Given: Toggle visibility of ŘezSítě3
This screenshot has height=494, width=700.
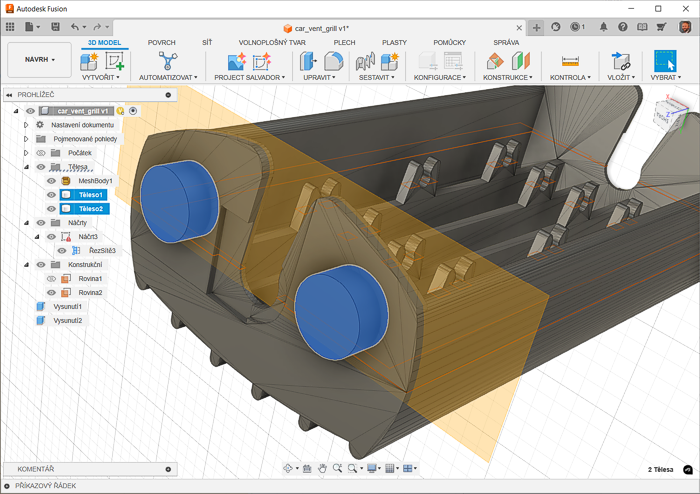Looking at the screenshot, I should coord(62,251).
